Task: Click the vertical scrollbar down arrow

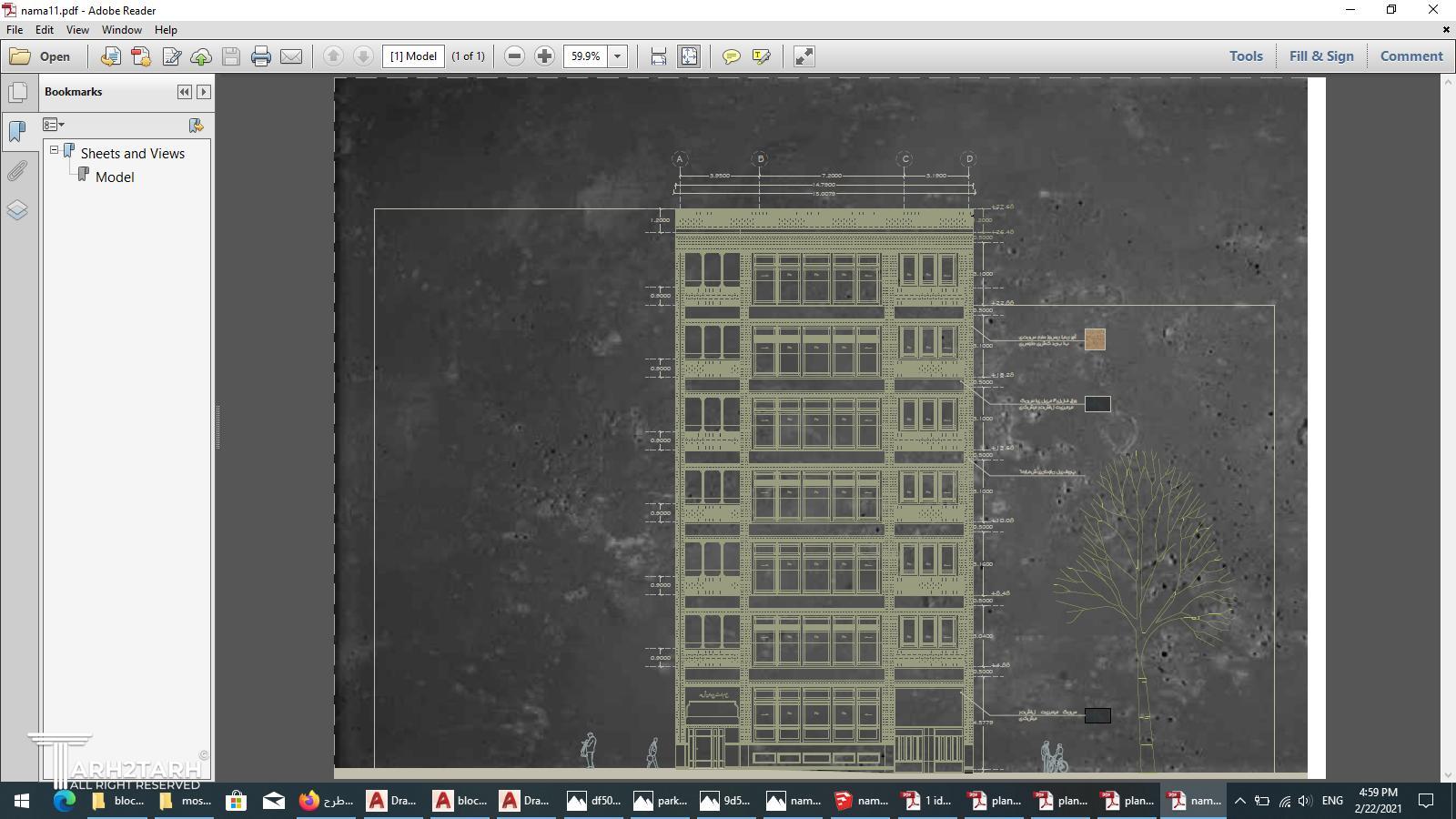Action: click(1447, 774)
